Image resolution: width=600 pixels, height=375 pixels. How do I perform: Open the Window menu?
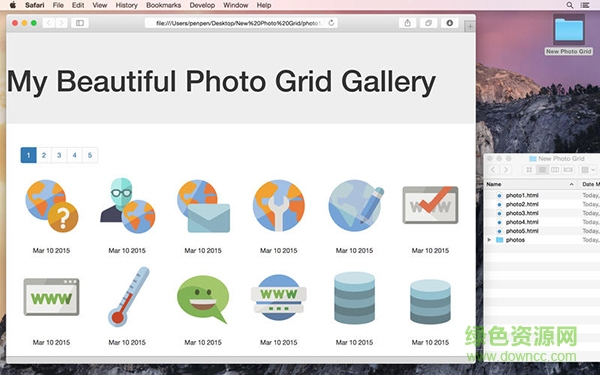236,5
